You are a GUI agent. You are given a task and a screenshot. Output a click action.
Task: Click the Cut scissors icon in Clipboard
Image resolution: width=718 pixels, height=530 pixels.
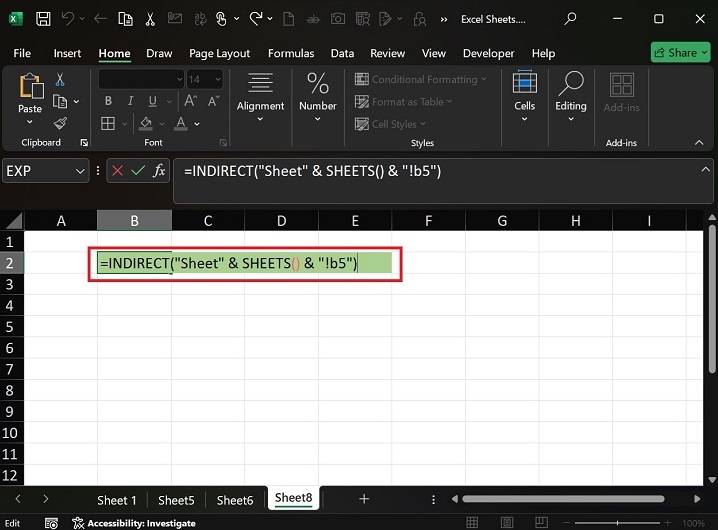pos(60,80)
